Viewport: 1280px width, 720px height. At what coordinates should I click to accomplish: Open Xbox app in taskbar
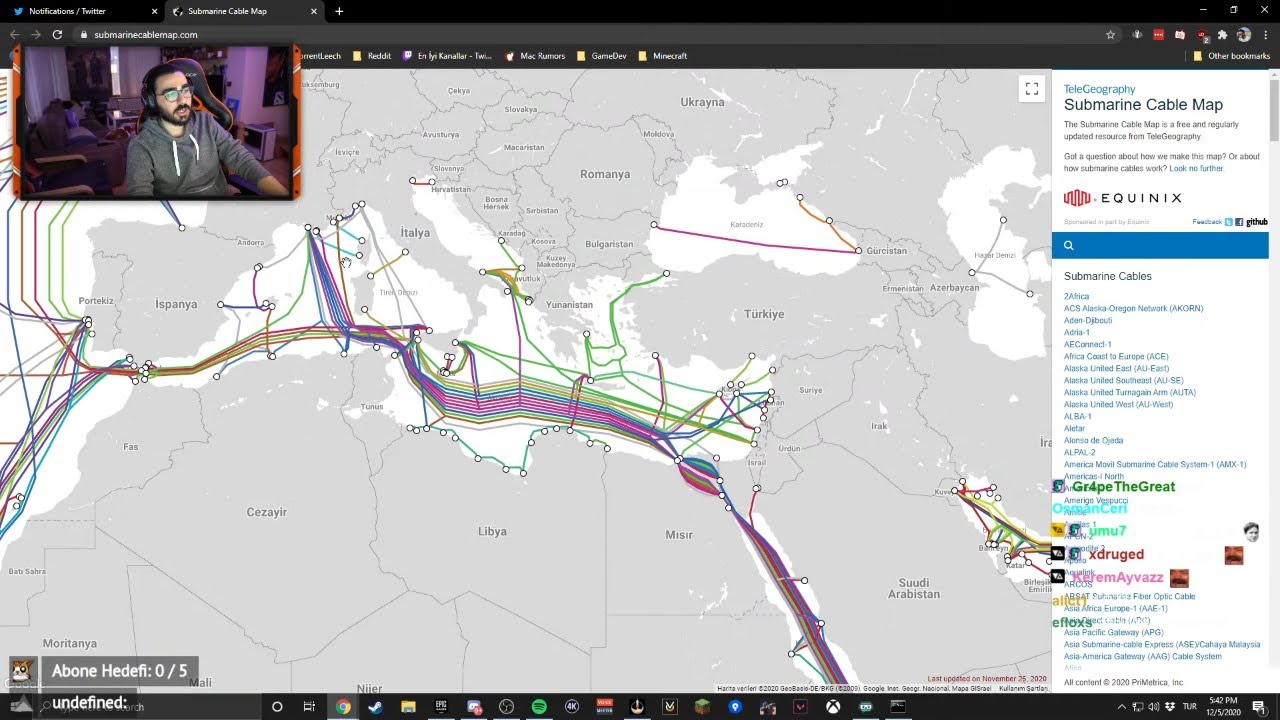832,707
